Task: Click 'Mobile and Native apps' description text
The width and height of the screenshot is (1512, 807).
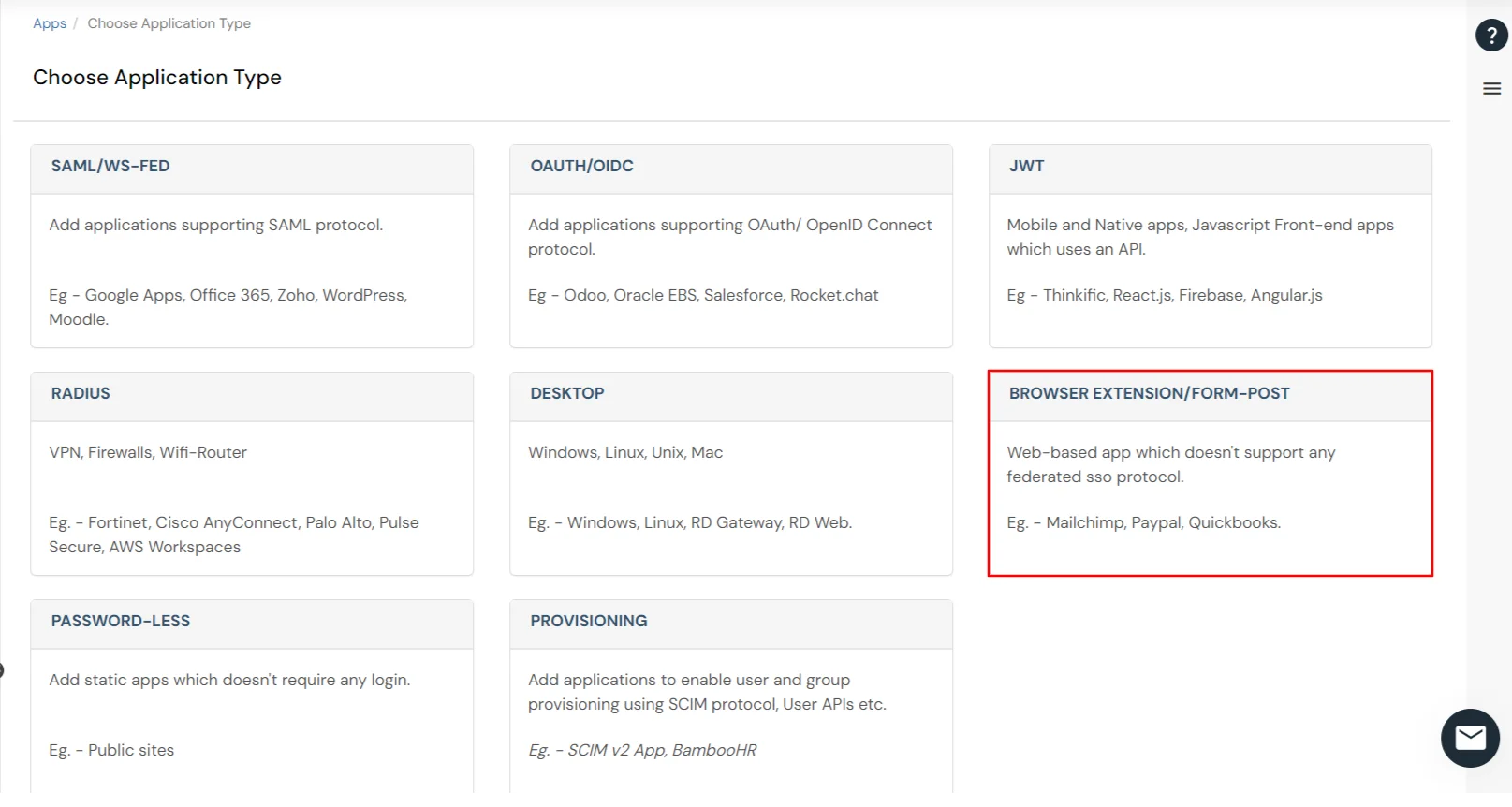Action: click(x=1200, y=237)
